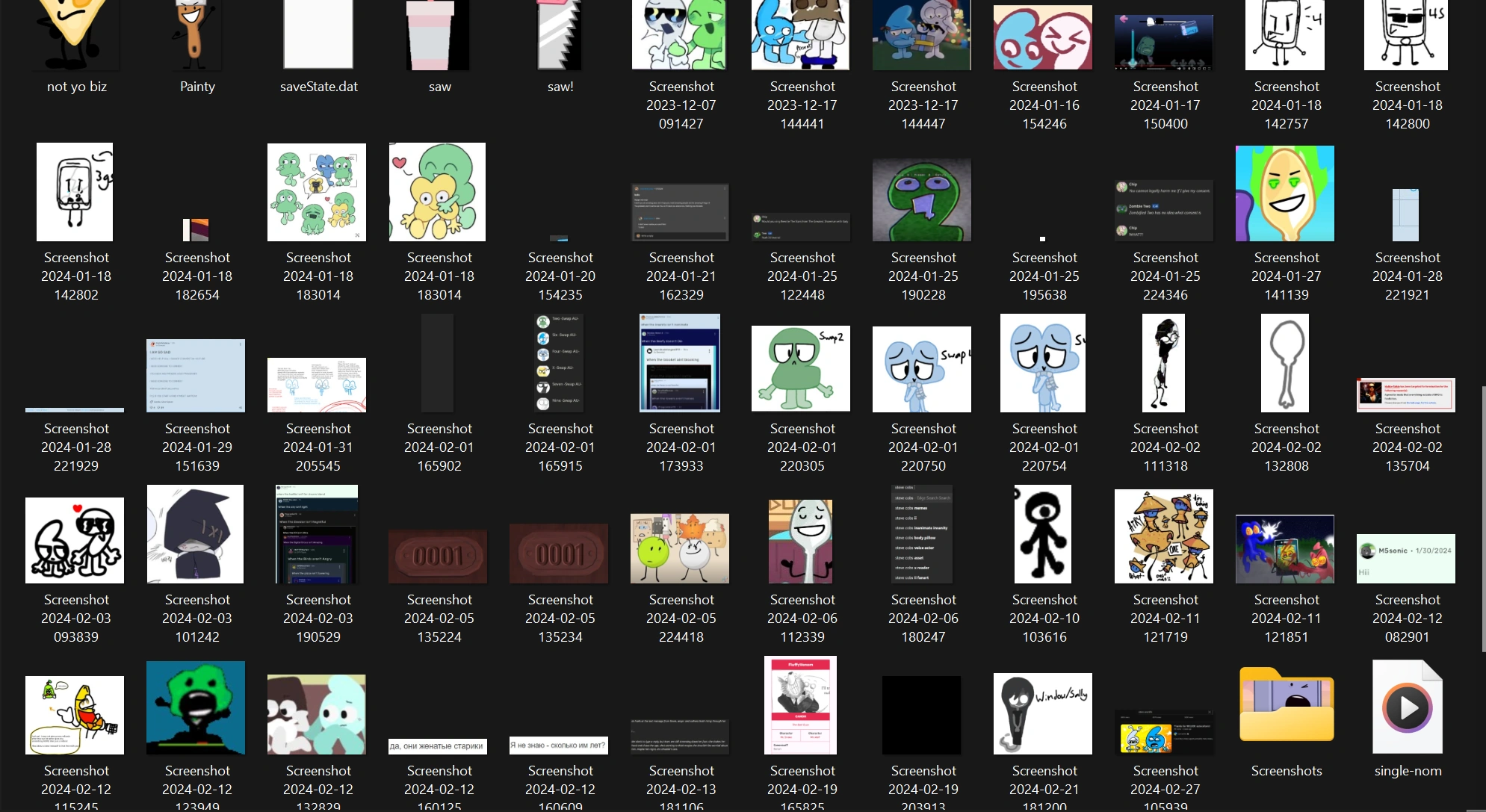1486x812 pixels.
Task: Open Screenshot 2024-01-27 141139 thumbnail
Action: pyautogui.click(x=1284, y=193)
